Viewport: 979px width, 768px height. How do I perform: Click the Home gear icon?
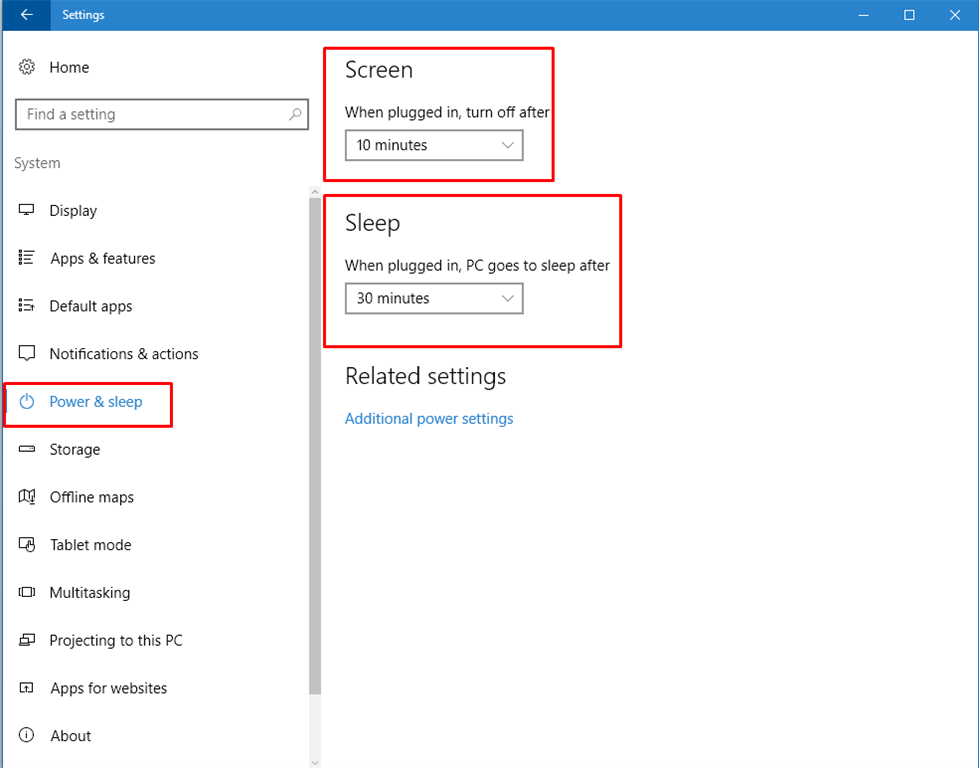coord(26,67)
